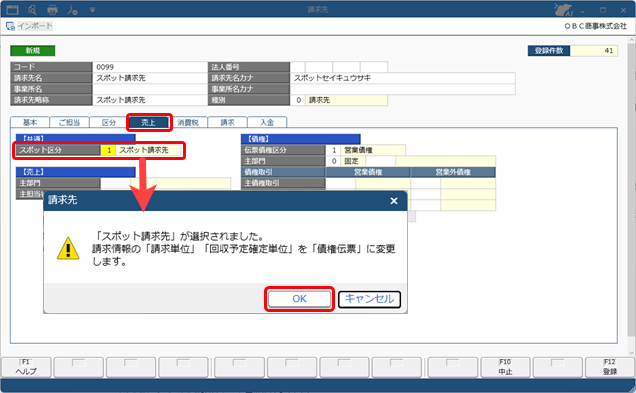The height and width of the screenshot is (393, 636).
Task: Click the 売上 主部門 input field
Action: (116, 183)
